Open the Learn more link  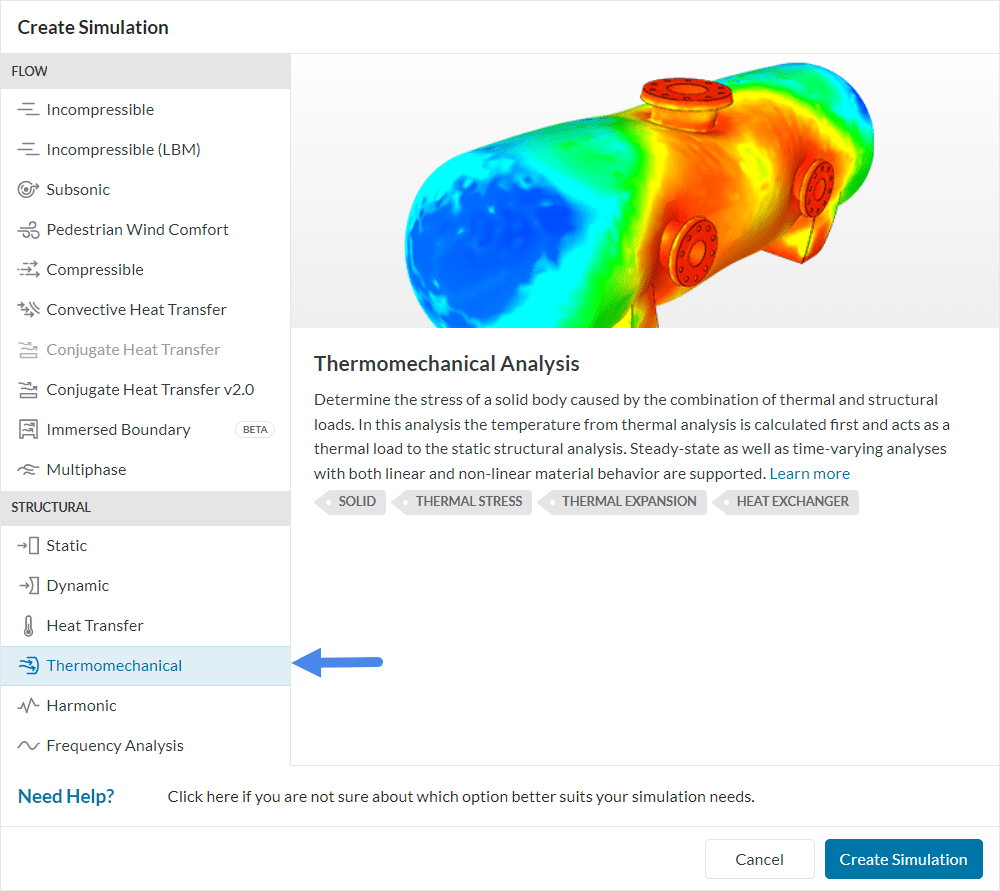tap(809, 473)
